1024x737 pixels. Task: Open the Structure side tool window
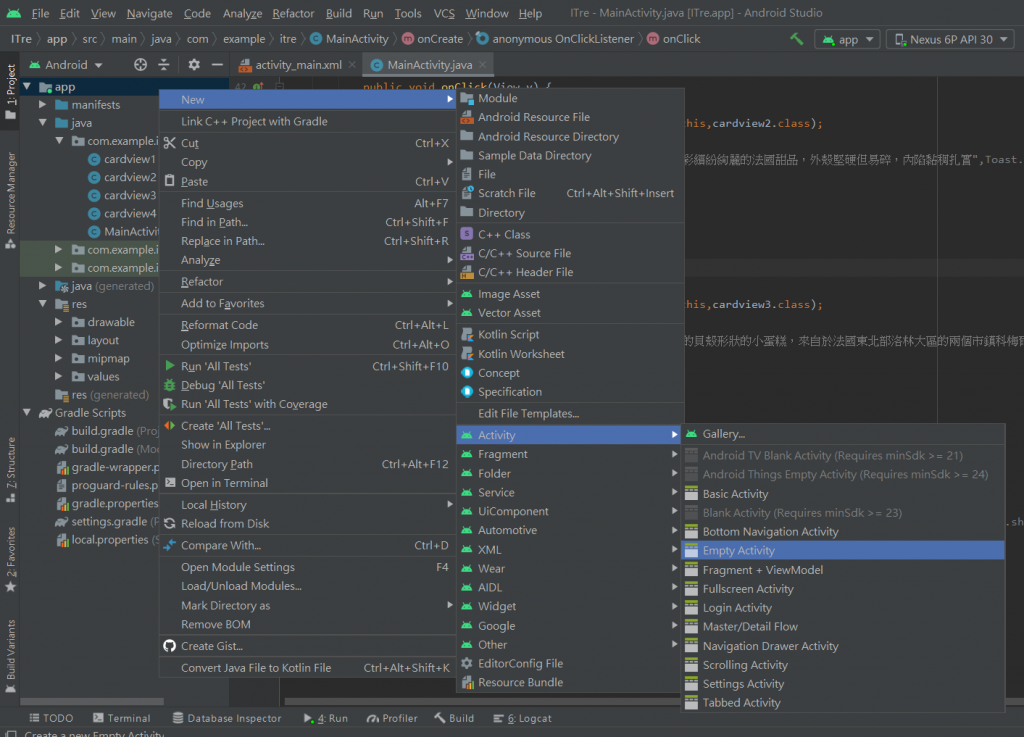(10, 470)
